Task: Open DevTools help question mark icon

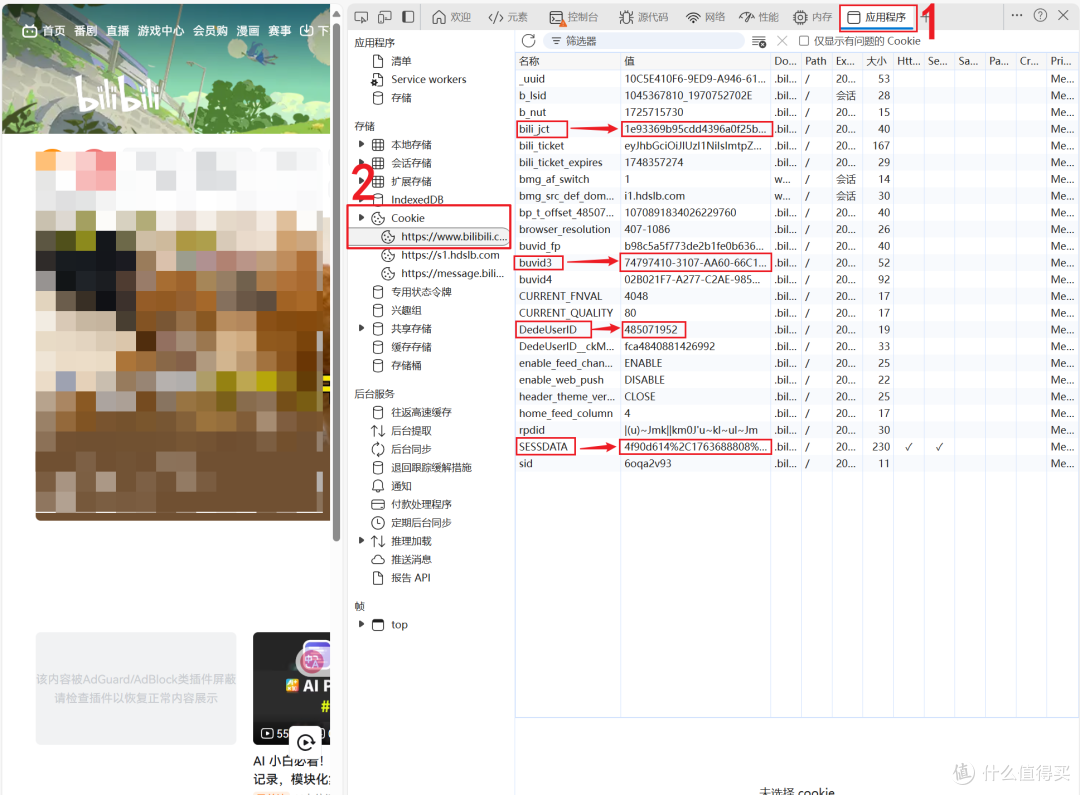Action: click(1040, 15)
